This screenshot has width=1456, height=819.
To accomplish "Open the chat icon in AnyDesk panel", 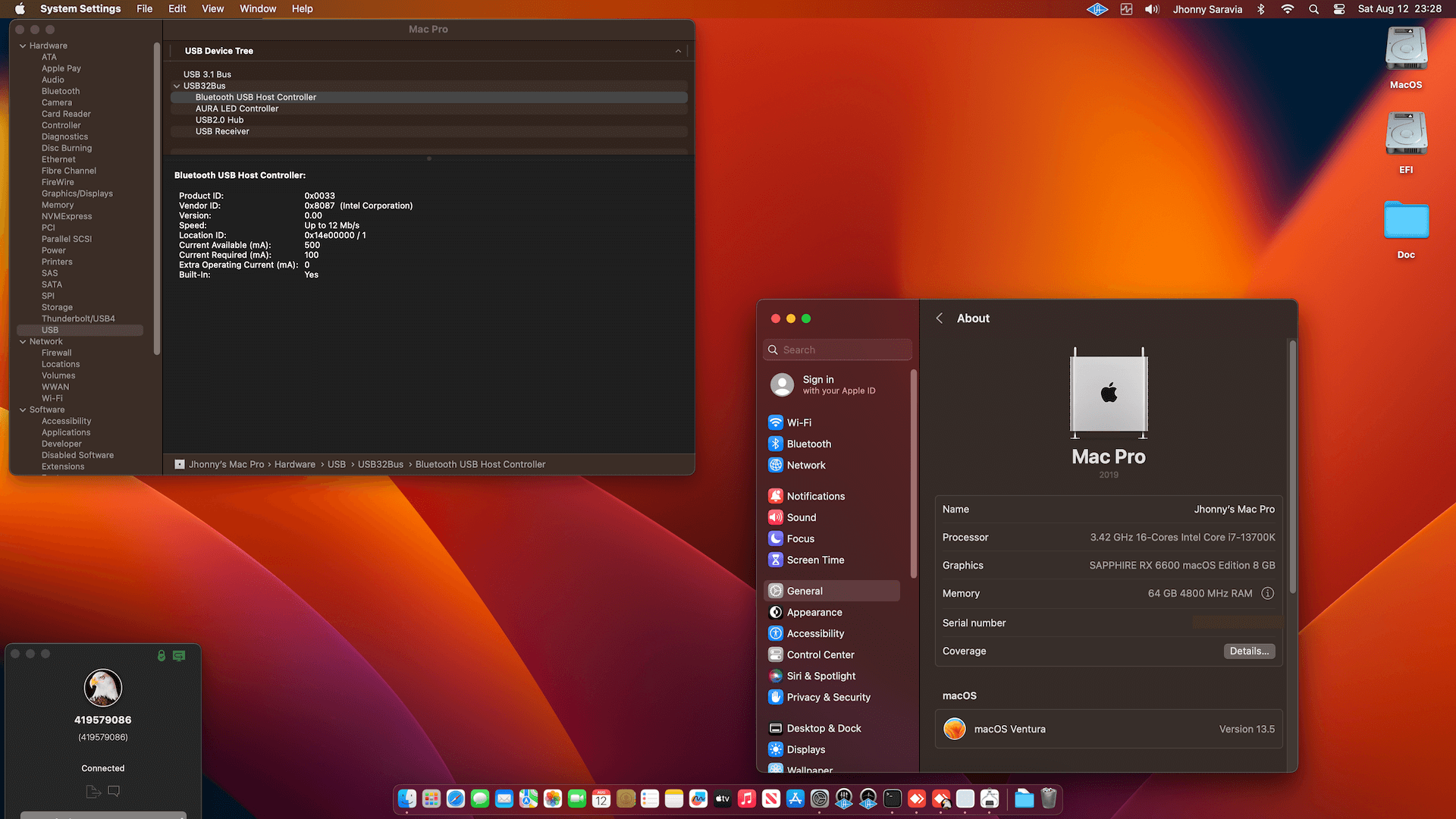I will (x=114, y=791).
